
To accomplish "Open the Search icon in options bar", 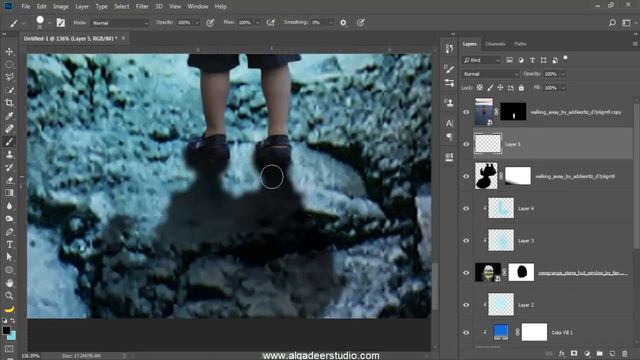I will (x=612, y=23).
